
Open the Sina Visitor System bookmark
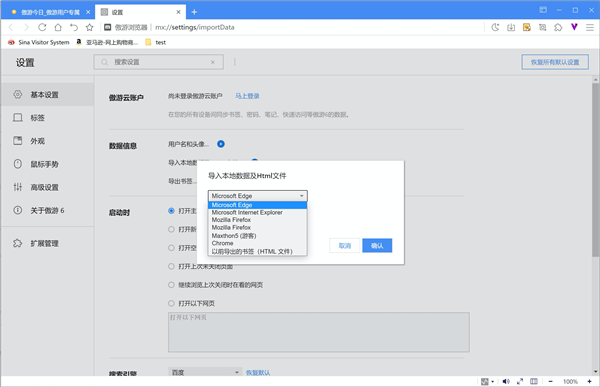point(39,42)
